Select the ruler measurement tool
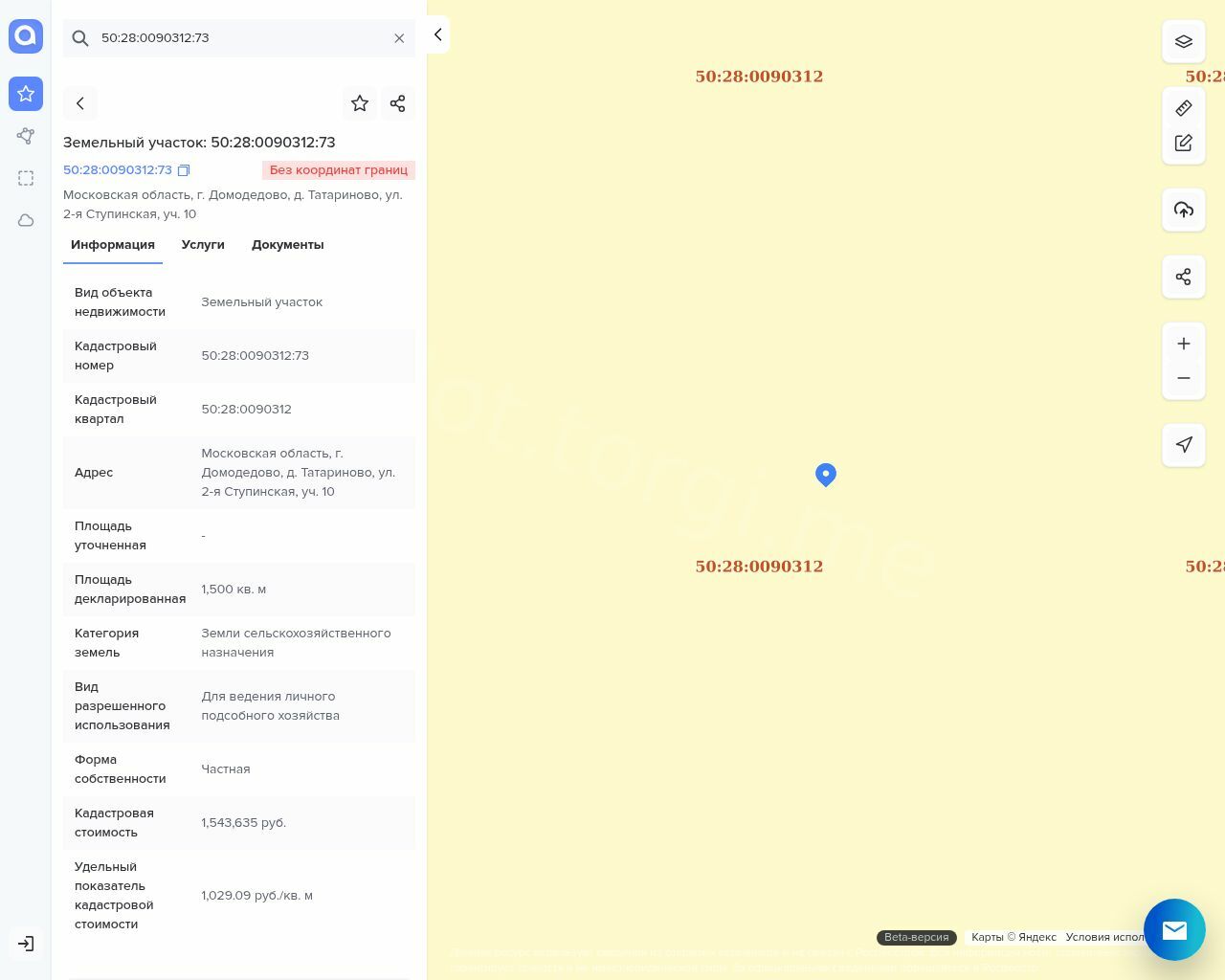The width and height of the screenshot is (1225, 980). [x=1183, y=108]
